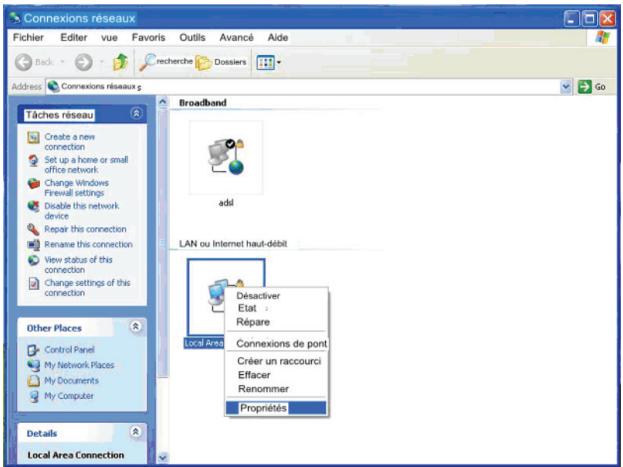This screenshot has width=623, height=467.
Task: Open the Outils menu
Action: [x=192, y=37]
